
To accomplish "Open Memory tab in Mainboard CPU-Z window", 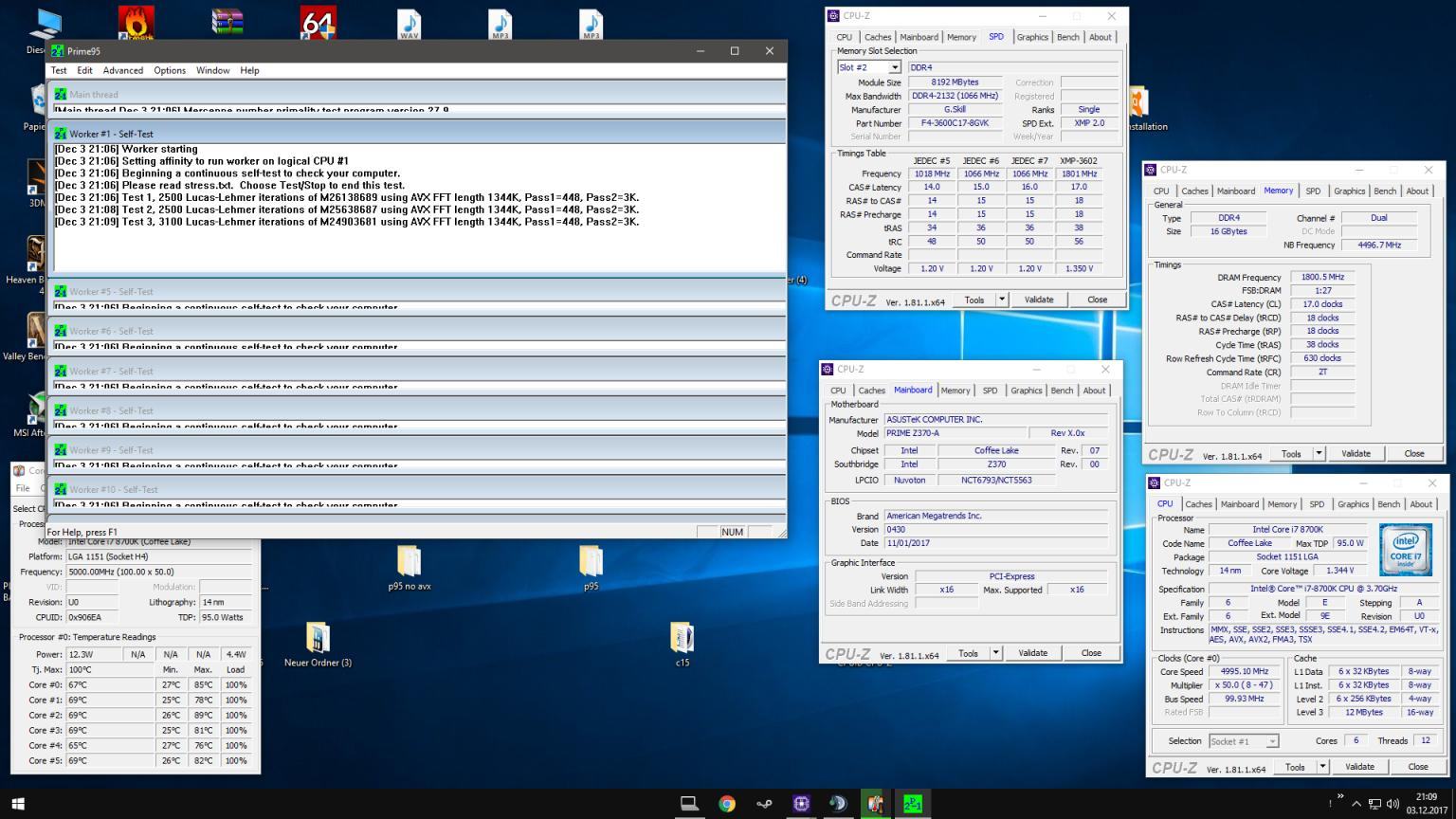I will [x=955, y=391].
